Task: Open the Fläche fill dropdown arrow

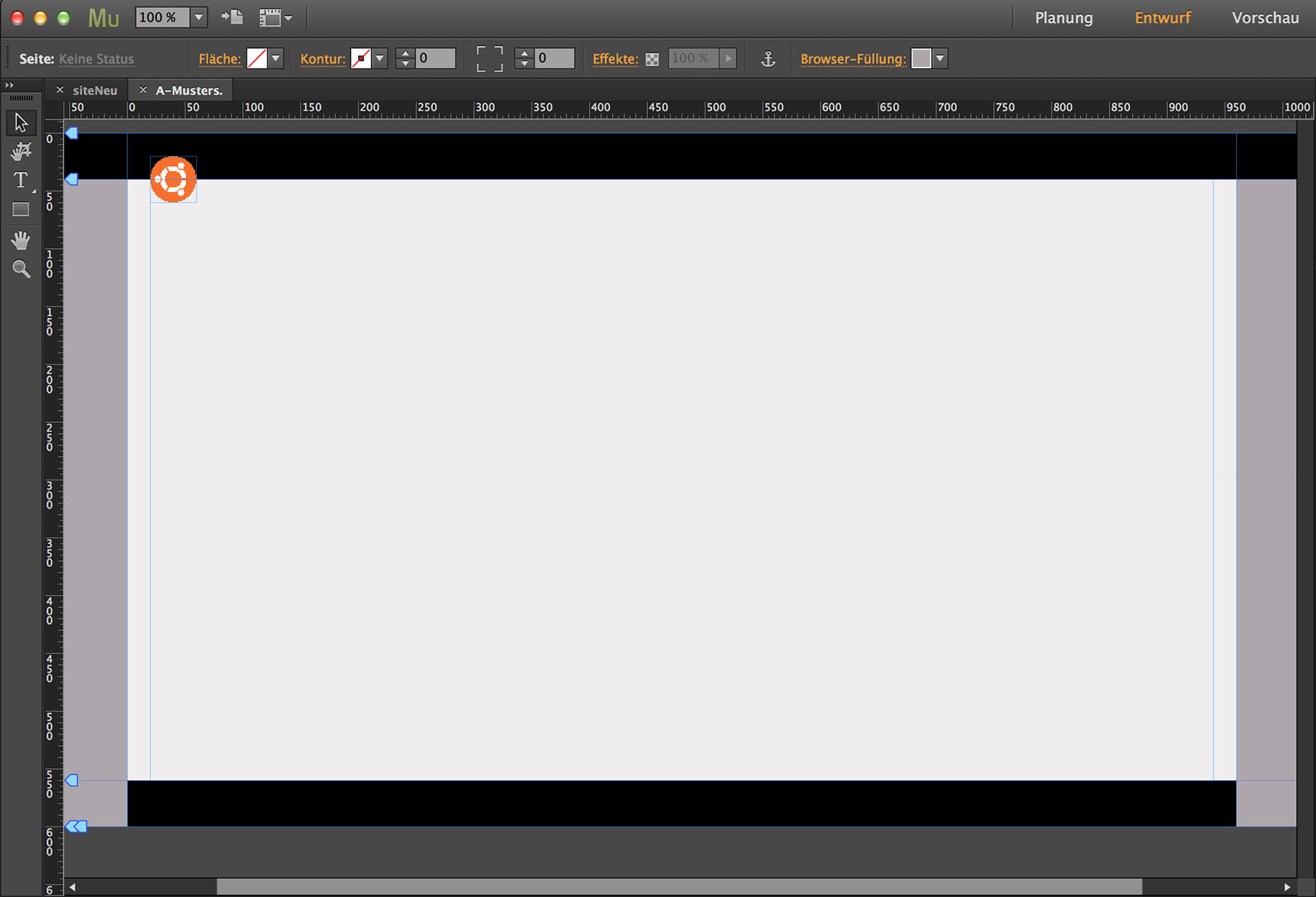Action: pyautogui.click(x=276, y=58)
